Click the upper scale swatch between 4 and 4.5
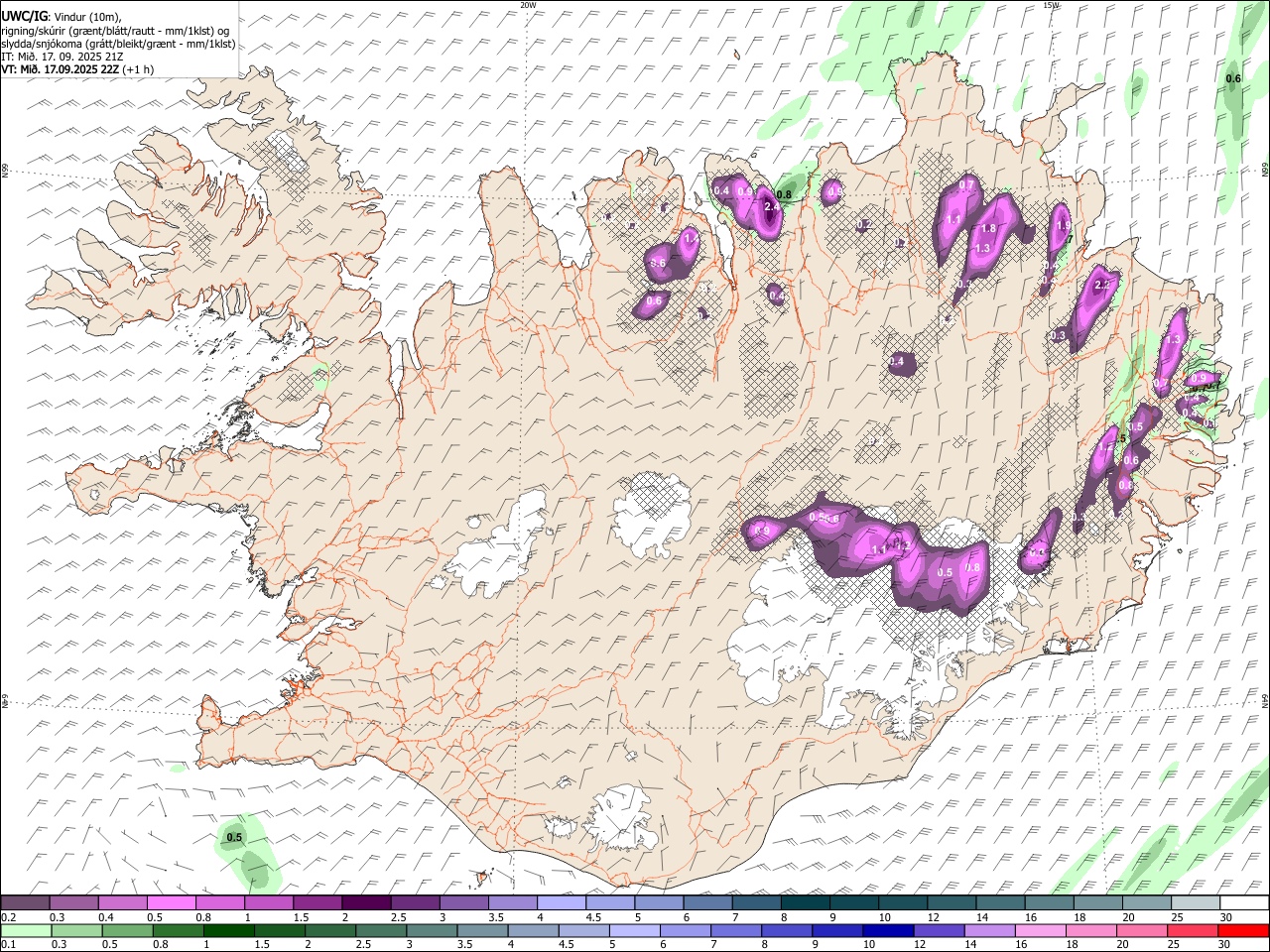This screenshot has height=952, width=1270. pos(562,903)
